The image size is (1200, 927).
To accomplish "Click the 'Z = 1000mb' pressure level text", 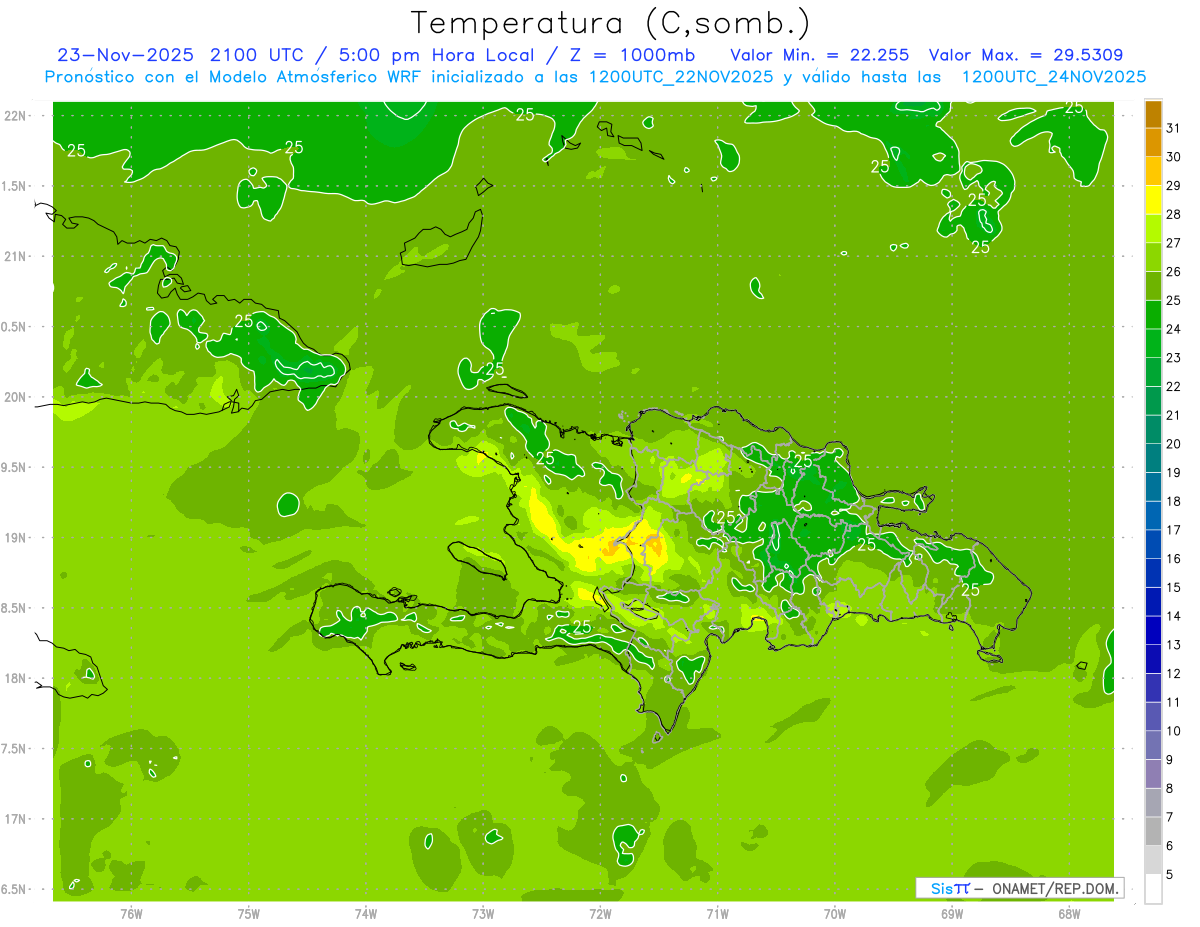I will click(633, 54).
